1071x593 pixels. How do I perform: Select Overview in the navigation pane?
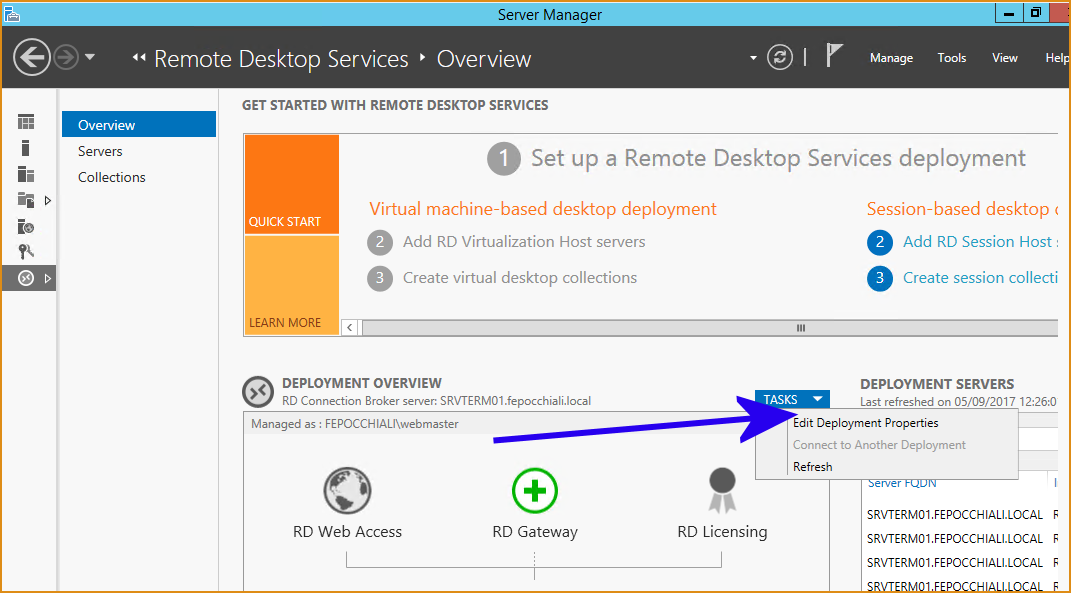(139, 125)
